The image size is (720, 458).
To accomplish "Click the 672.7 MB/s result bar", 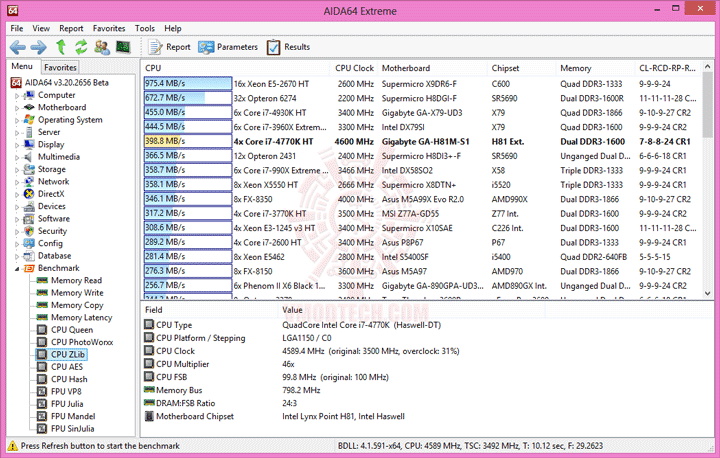I will [x=188, y=98].
